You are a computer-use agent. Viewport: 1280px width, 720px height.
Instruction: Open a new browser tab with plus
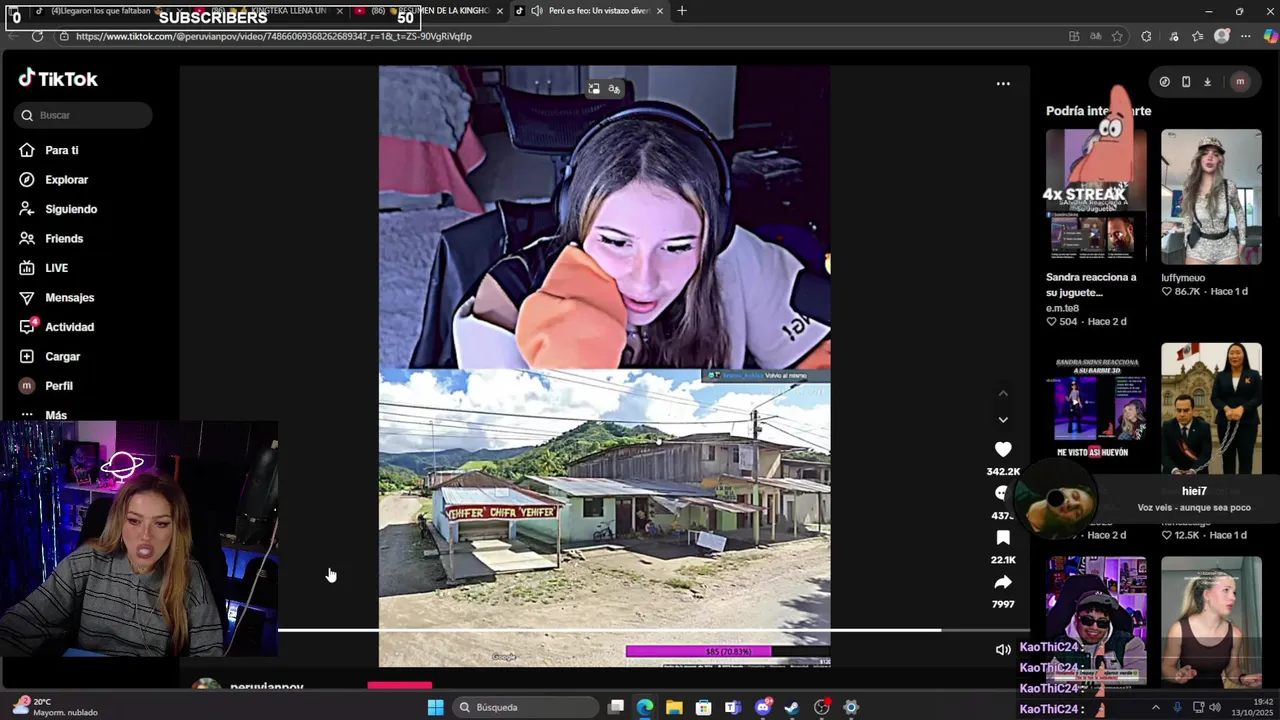pos(682,11)
